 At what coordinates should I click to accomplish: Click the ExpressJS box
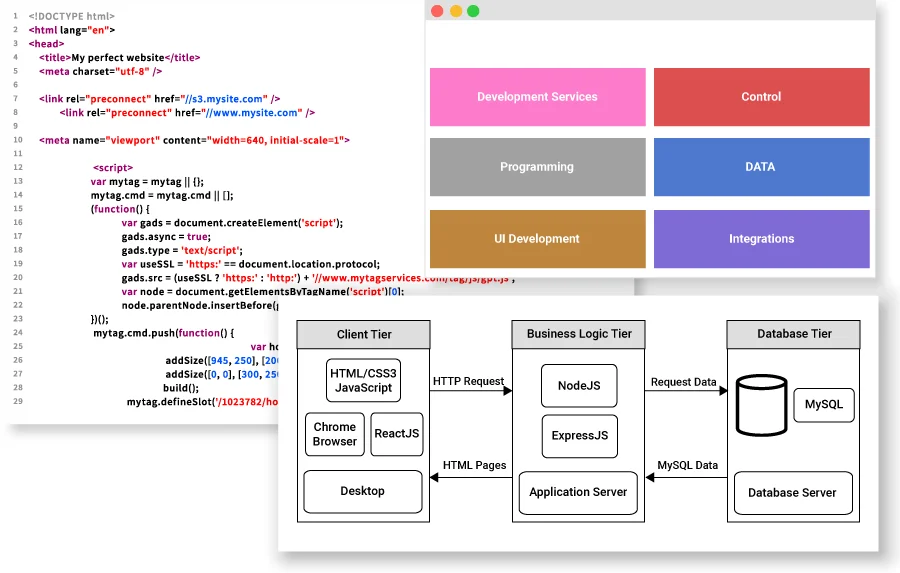(x=579, y=436)
